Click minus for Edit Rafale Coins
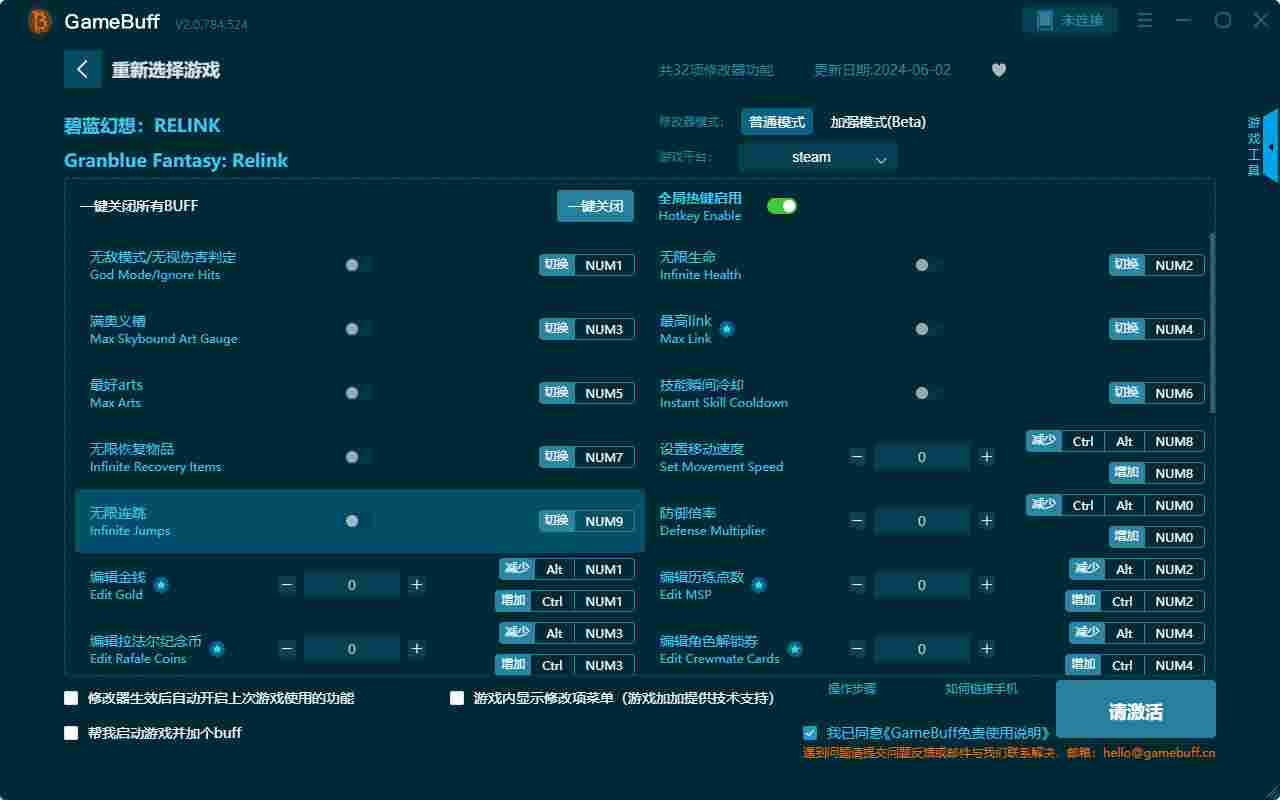 (x=287, y=649)
